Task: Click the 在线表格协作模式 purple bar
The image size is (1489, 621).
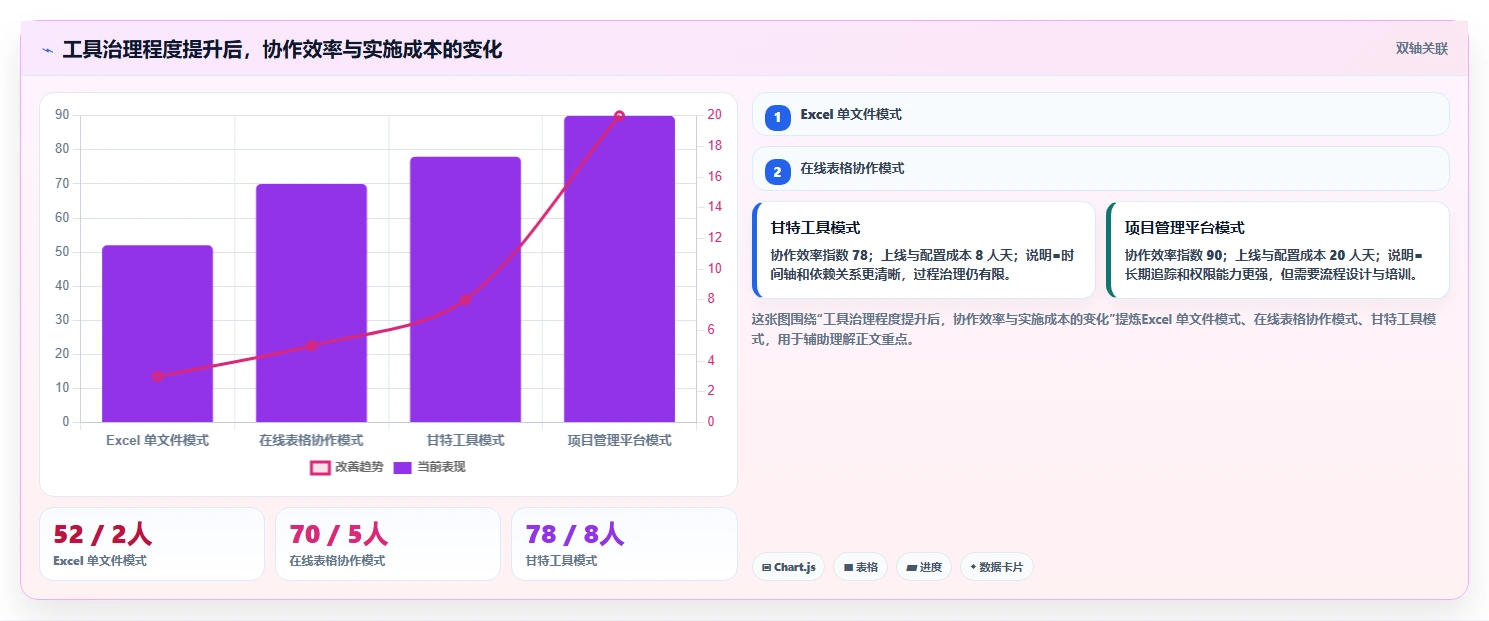Action: coord(311,303)
